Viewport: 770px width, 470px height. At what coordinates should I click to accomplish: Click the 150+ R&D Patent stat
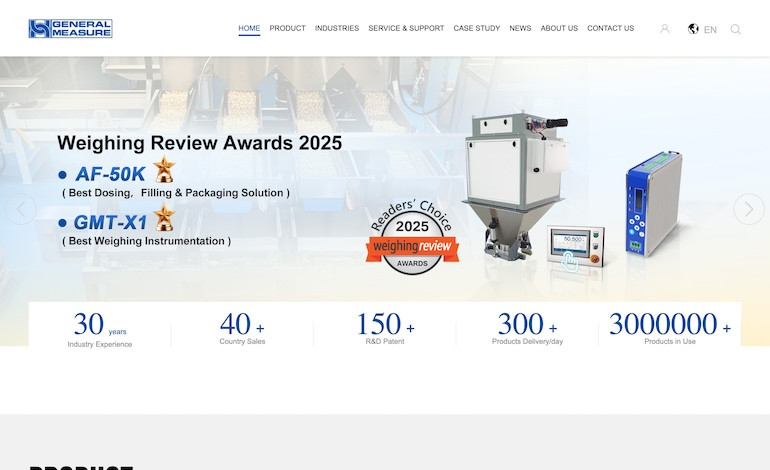click(385, 328)
